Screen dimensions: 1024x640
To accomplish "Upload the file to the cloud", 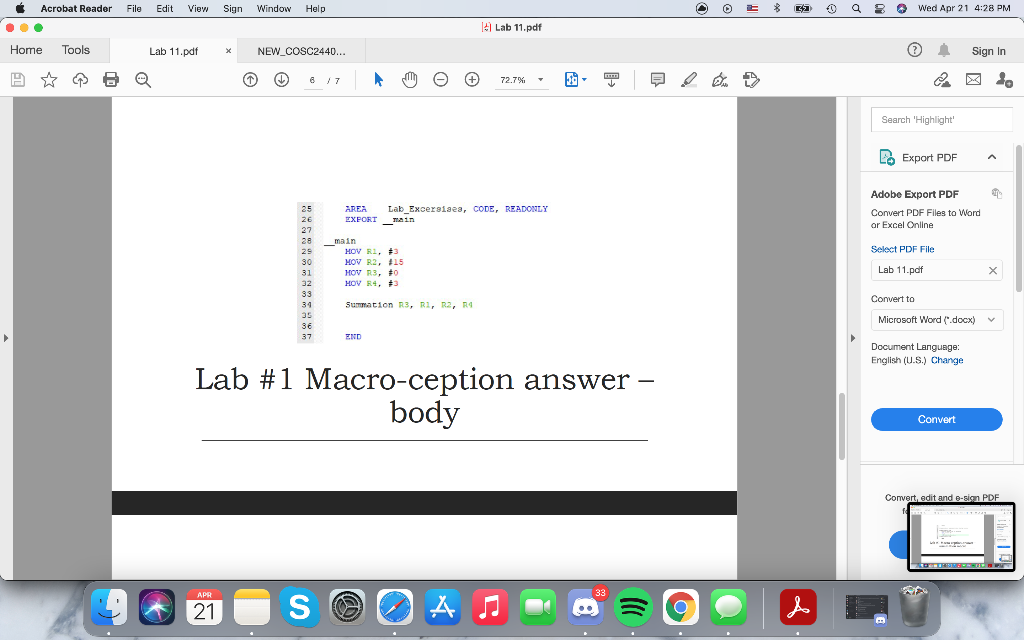I will pos(80,80).
